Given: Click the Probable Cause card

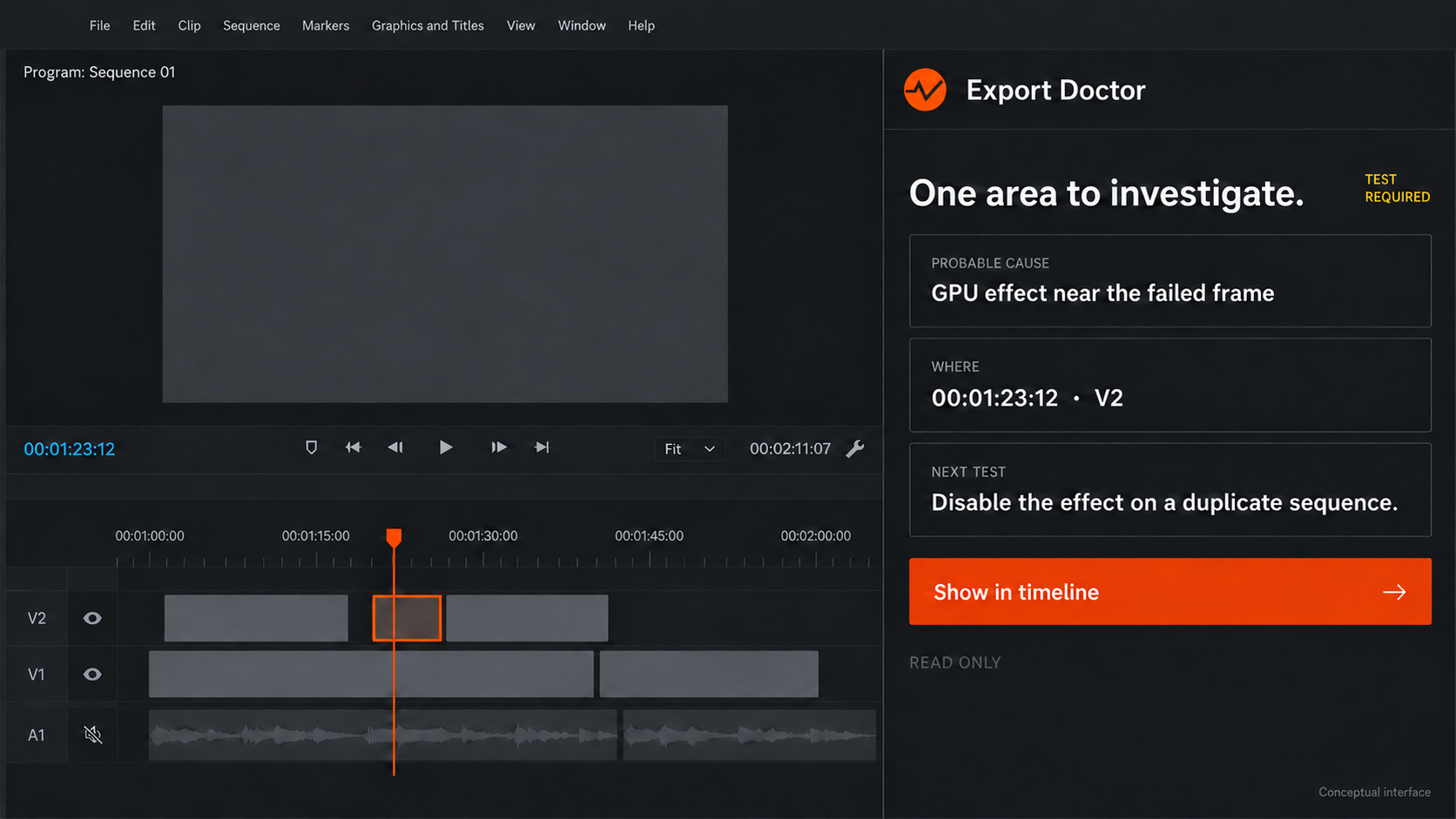Looking at the screenshot, I should click(1170, 281).
